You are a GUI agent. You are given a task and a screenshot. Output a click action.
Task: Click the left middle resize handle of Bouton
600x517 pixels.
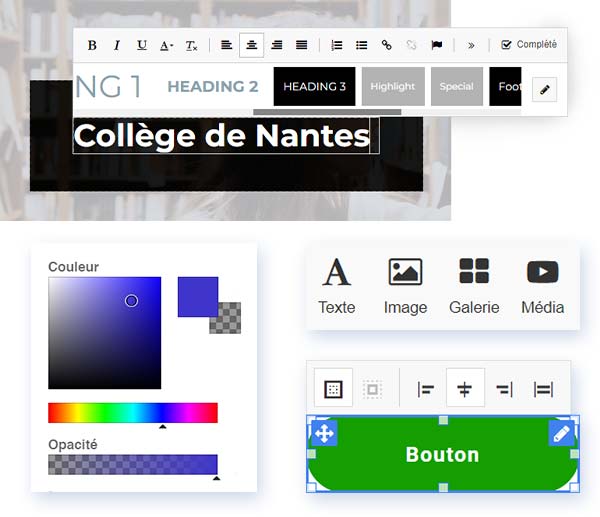tap(311, 454)
